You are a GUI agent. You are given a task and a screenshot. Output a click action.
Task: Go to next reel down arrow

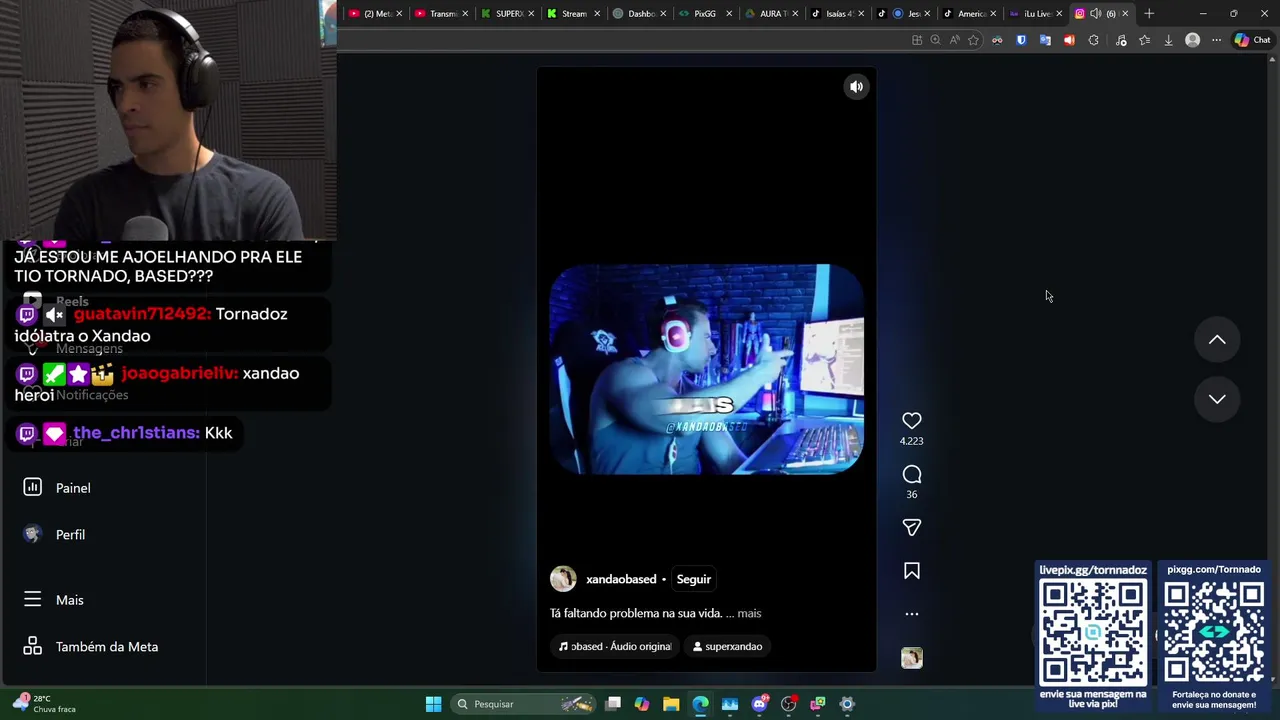pyautogui.click(x=1217, y=399)
